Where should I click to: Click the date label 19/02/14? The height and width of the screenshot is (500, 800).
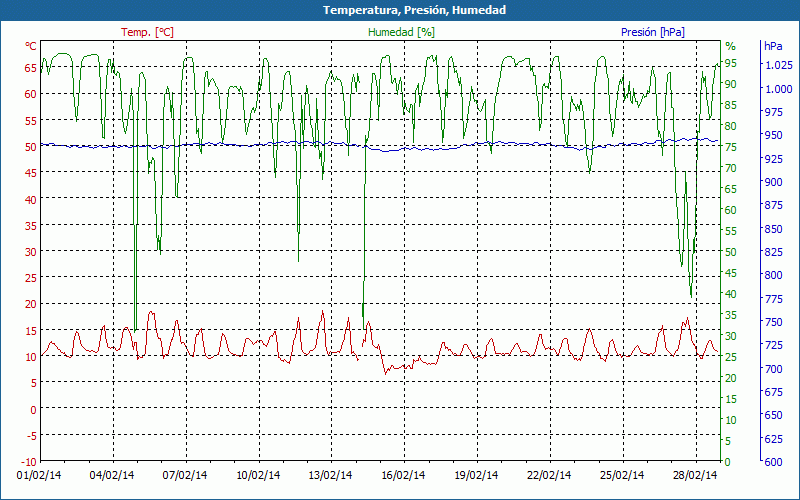coord(476,475)
